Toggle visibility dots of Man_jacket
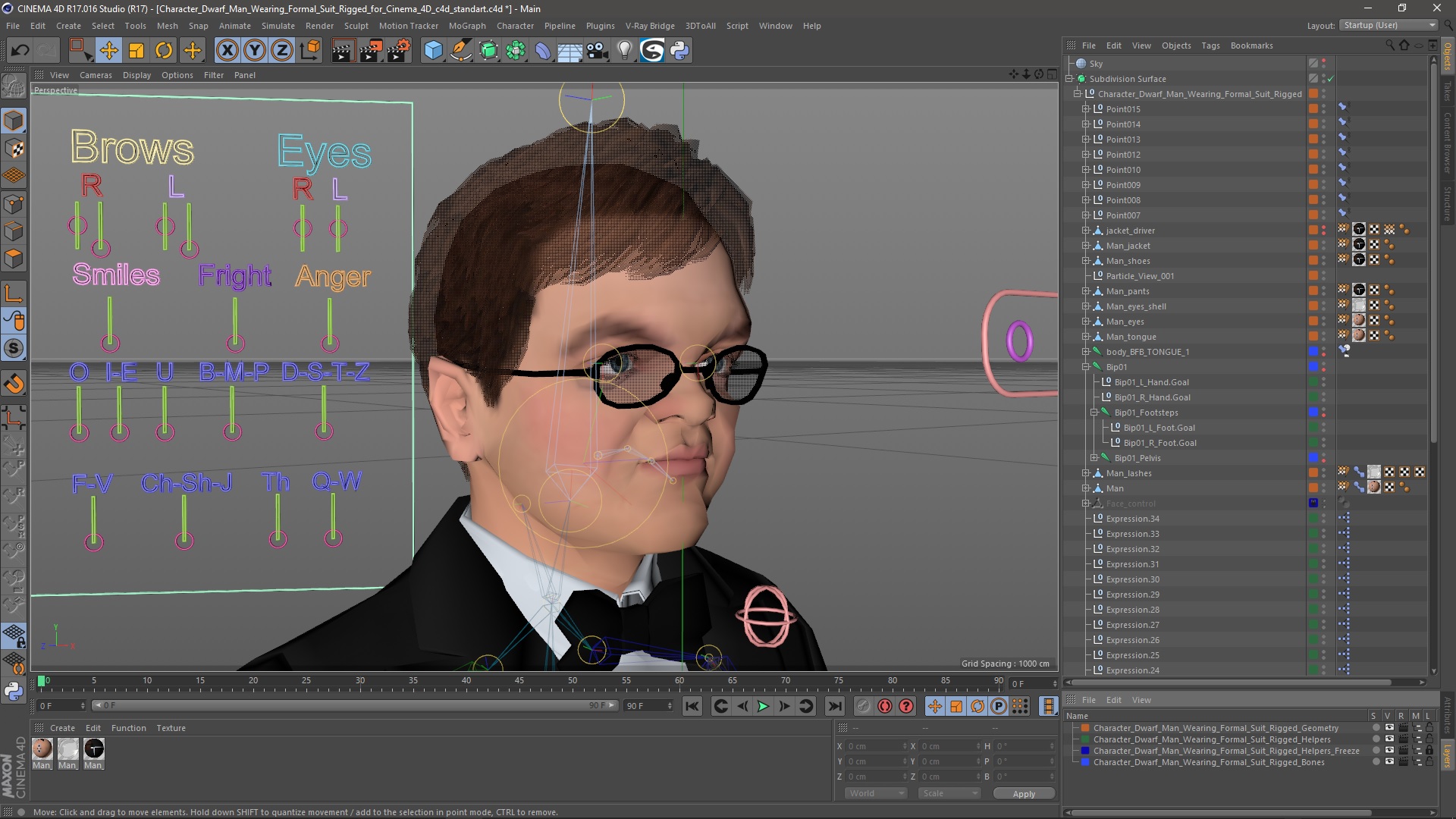The width and height of the screenshot is (1456, 819). tap(1324, 246)
